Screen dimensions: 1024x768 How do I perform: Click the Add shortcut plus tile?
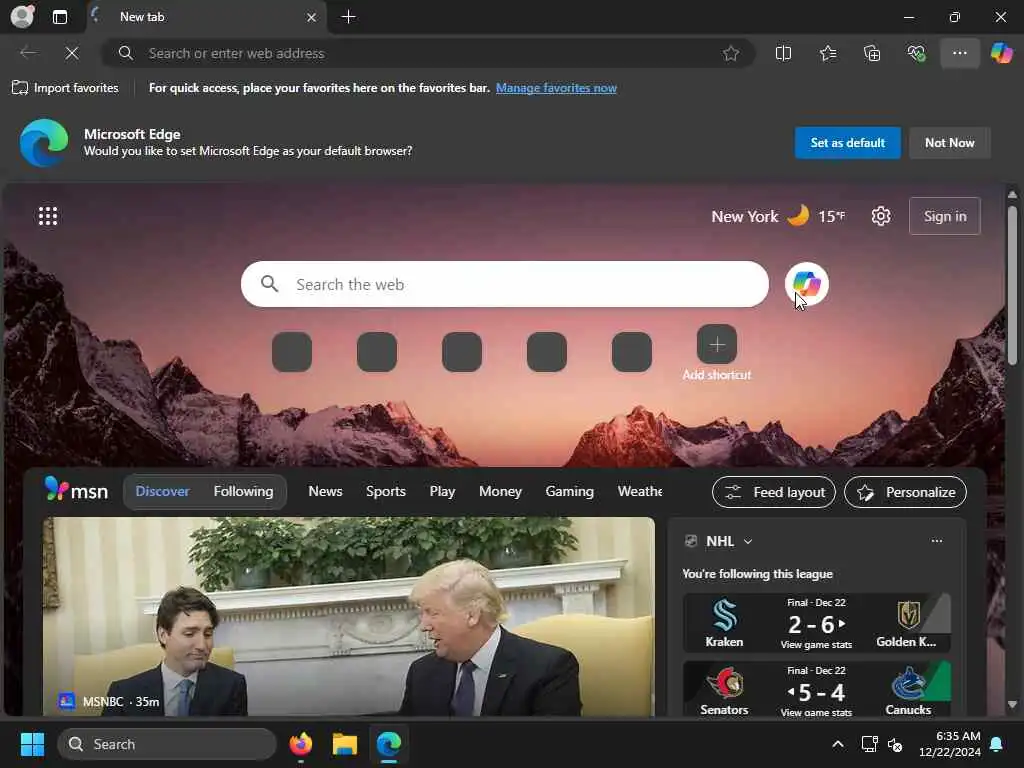(x=716, y=344)
